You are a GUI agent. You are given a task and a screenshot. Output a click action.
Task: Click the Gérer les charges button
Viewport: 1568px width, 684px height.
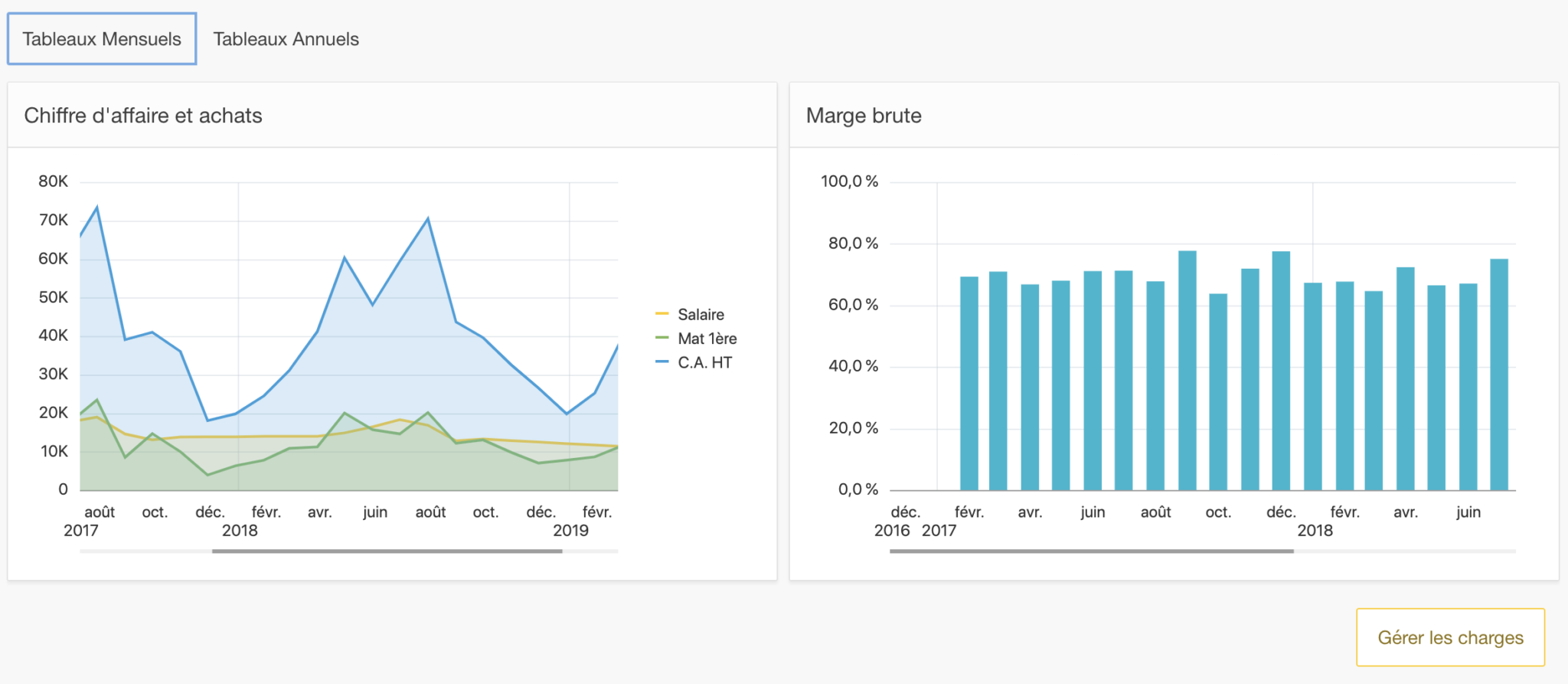pos(1449,637)
